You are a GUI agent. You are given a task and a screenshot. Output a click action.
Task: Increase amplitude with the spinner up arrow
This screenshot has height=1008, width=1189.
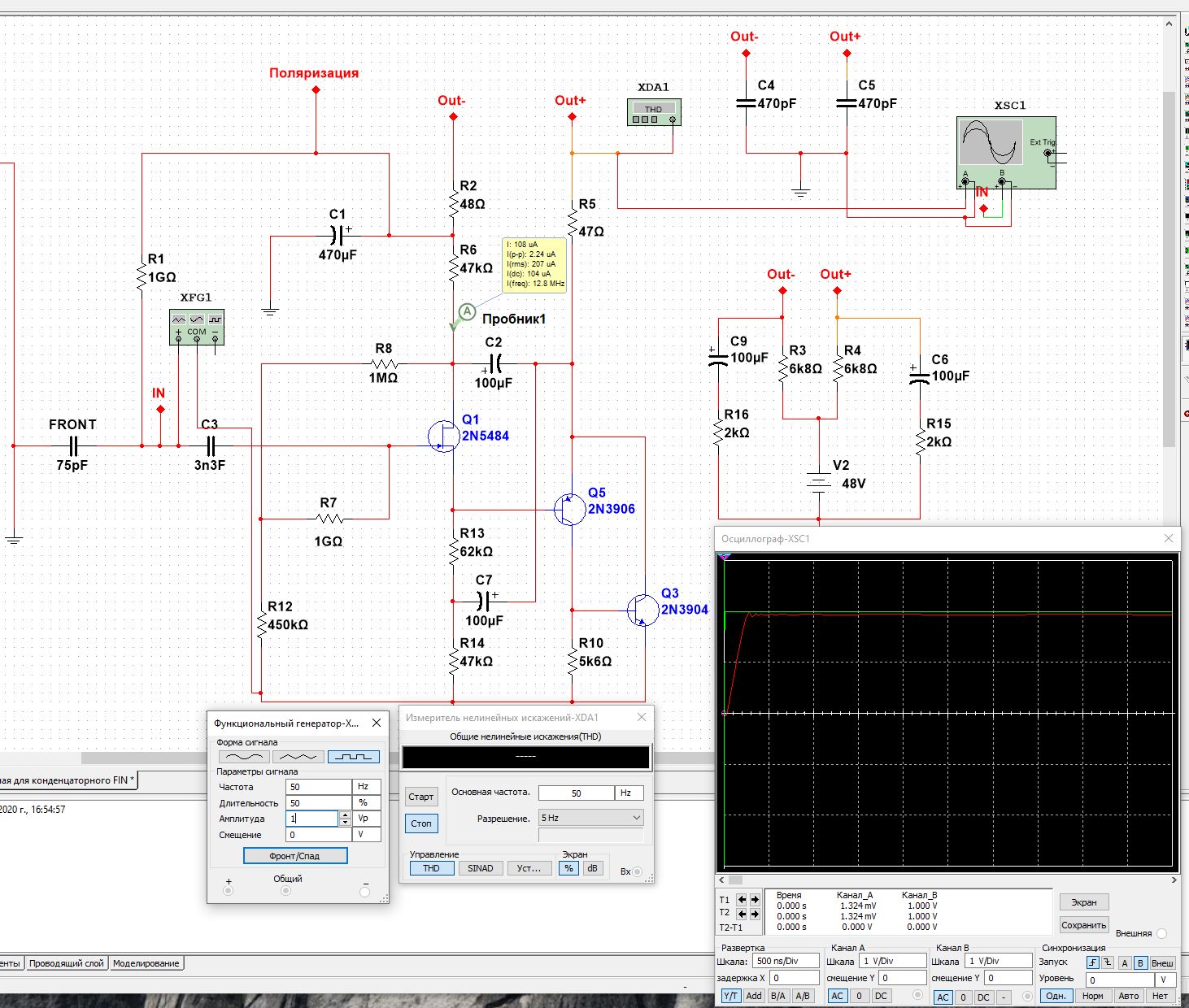345,815
